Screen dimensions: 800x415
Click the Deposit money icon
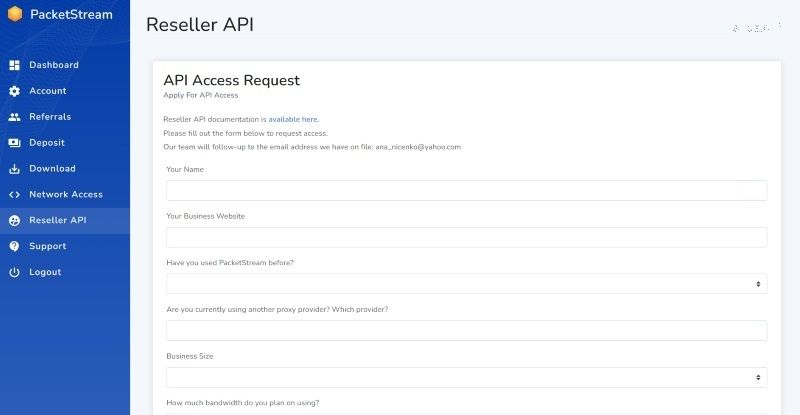[14, 143]
